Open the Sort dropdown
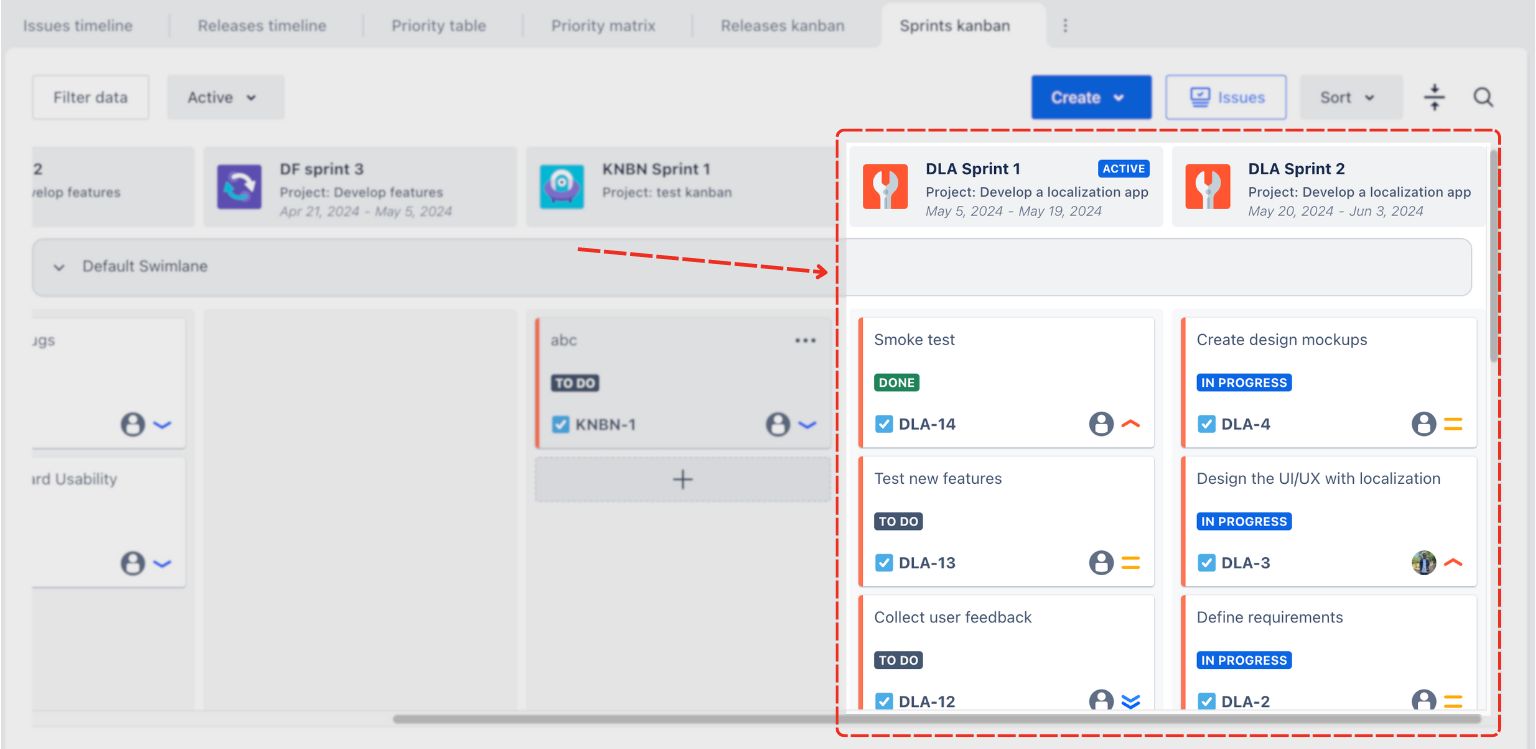The width and height of the screenshot is (1536, 749). pos(1350,97)
